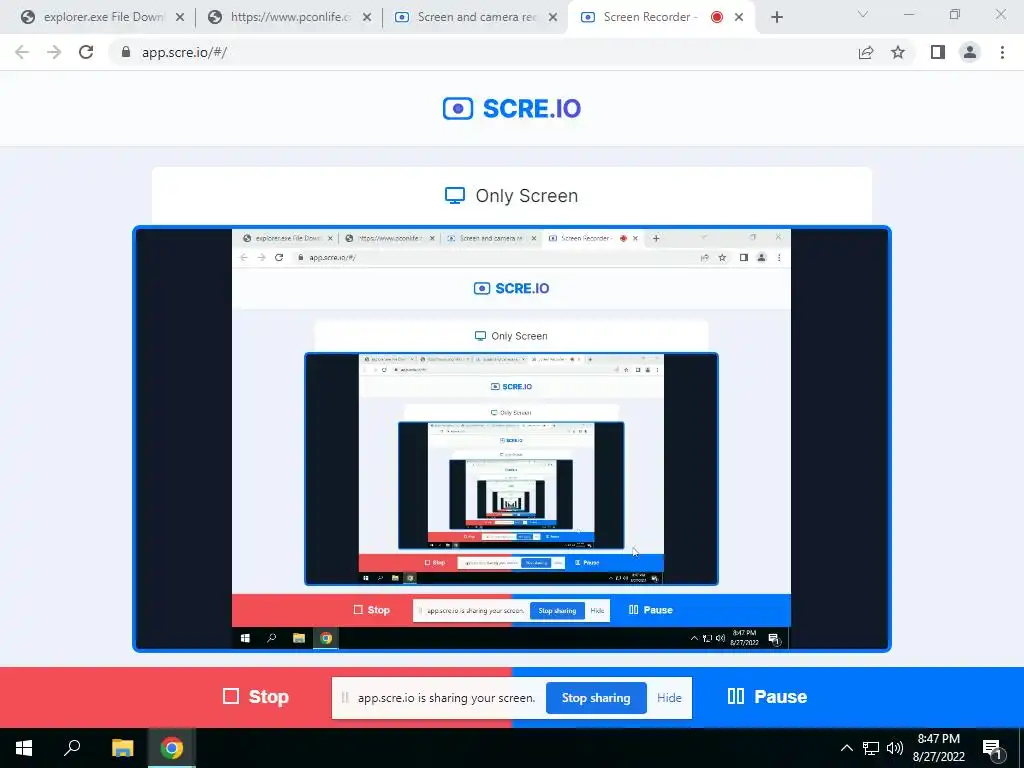Click the Only Screen monitor icon
This screenshot has width=1024, height=768.
point(455,195)
